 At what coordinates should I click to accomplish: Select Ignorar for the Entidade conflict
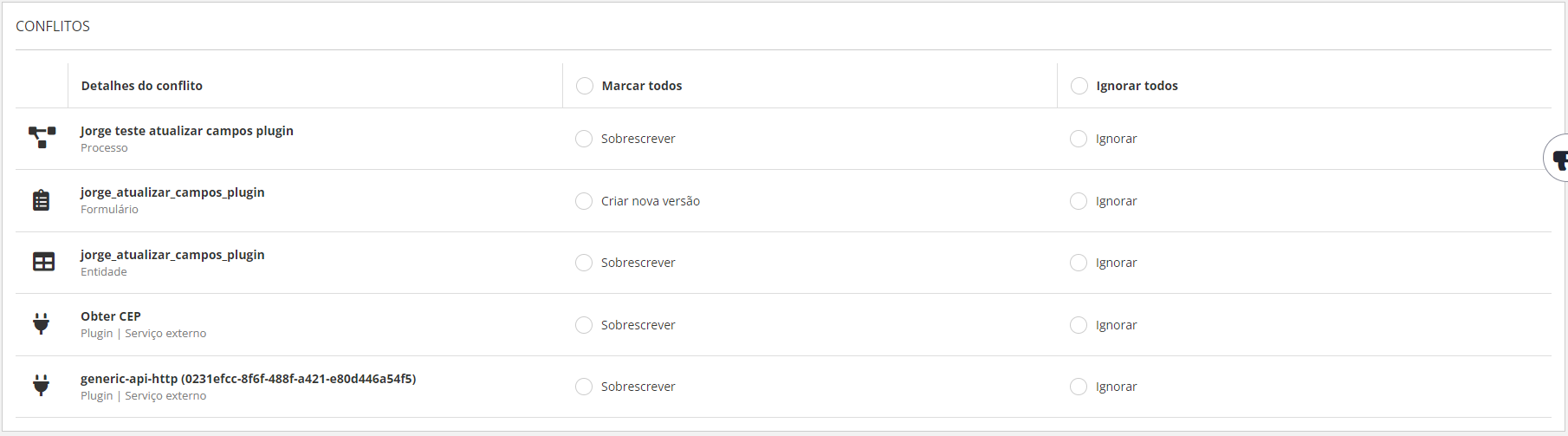click(x=1079, y=263)
